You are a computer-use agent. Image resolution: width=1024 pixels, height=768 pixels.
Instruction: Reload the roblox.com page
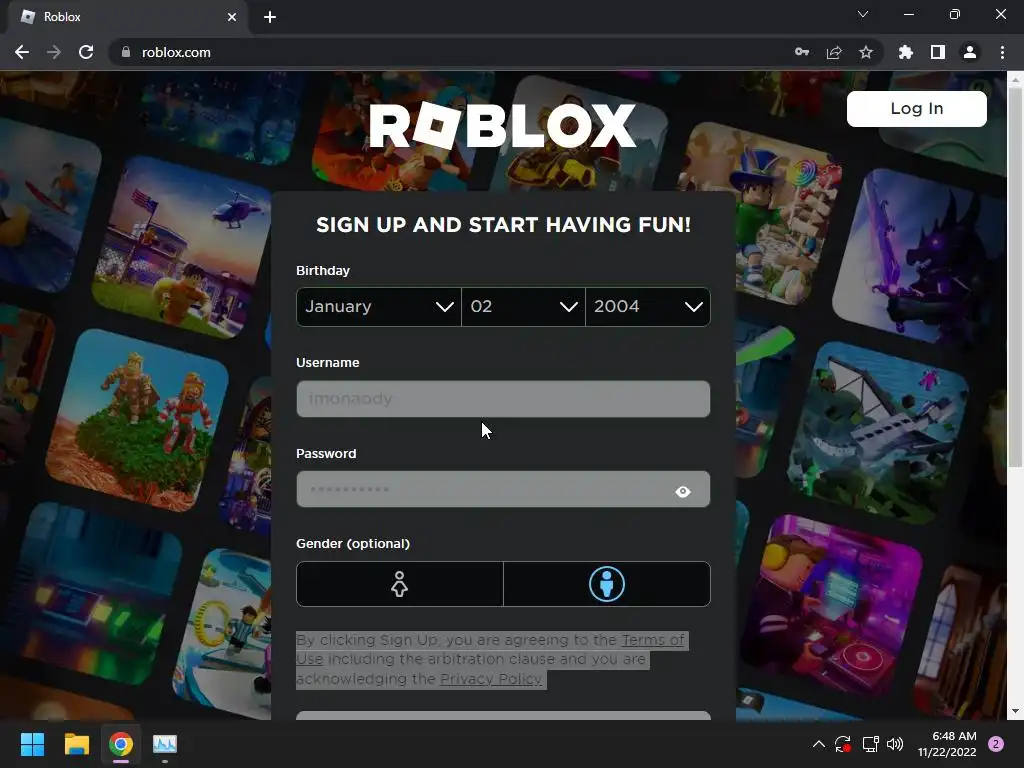tap(86, 52)
